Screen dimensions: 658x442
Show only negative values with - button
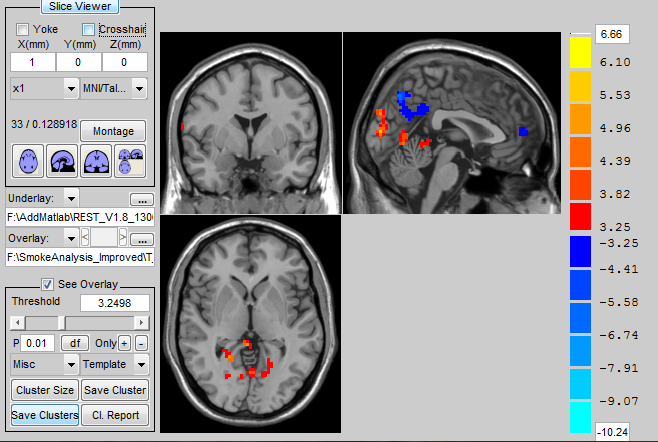point(141,343)
